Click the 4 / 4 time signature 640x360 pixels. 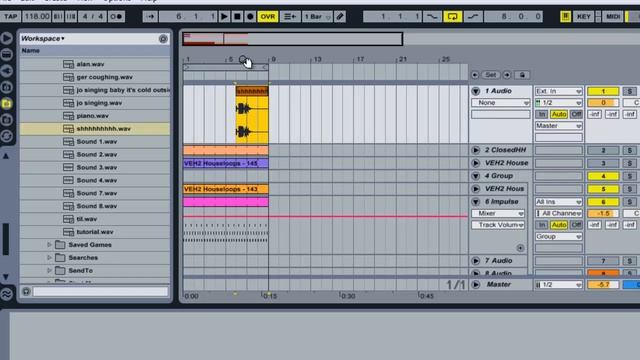(93, 17)
